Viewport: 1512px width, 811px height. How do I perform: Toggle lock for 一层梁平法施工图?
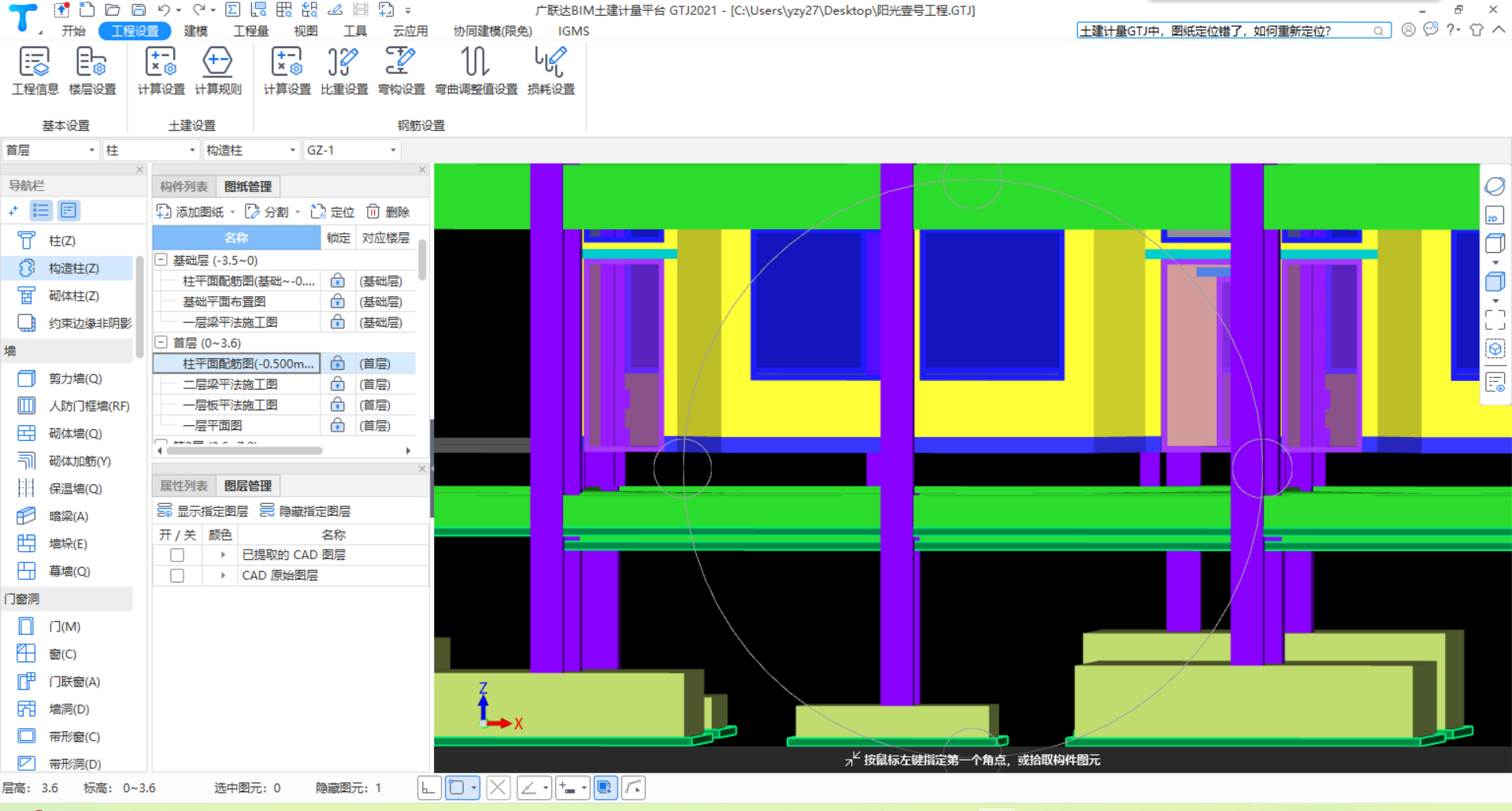click(x=337, y=322)
